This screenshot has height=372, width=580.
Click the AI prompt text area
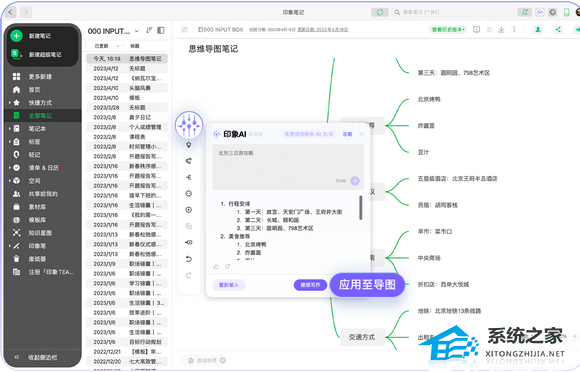288,167
